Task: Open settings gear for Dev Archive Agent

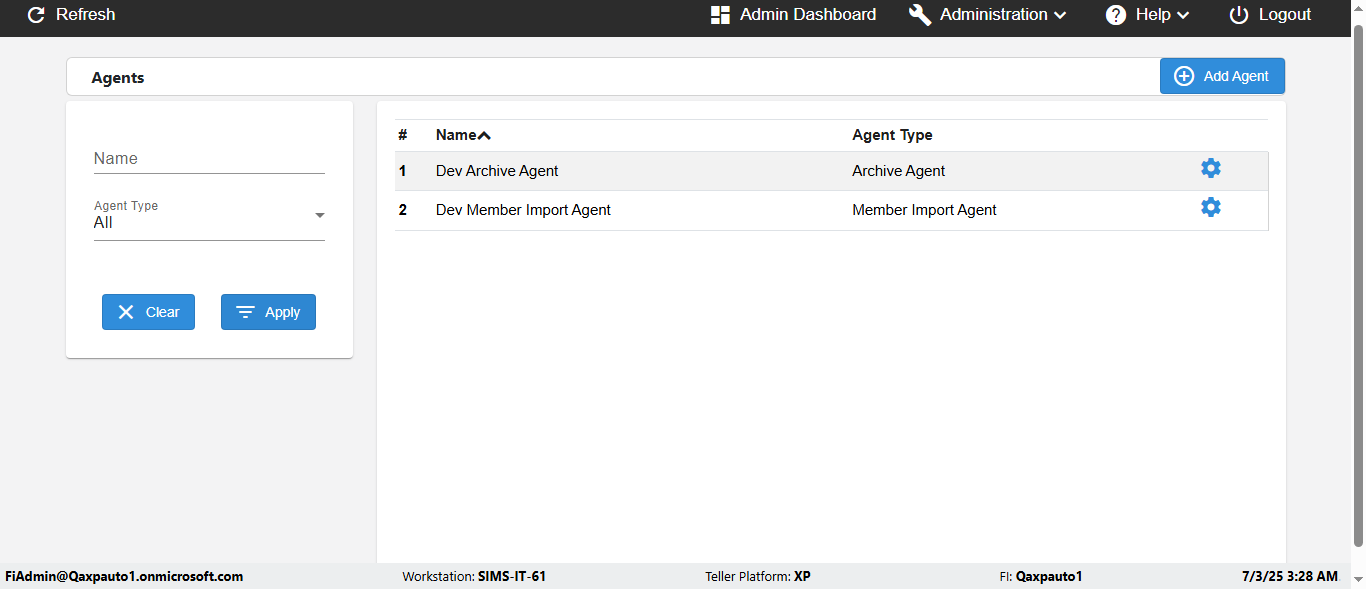Action: pos(1211,168)
